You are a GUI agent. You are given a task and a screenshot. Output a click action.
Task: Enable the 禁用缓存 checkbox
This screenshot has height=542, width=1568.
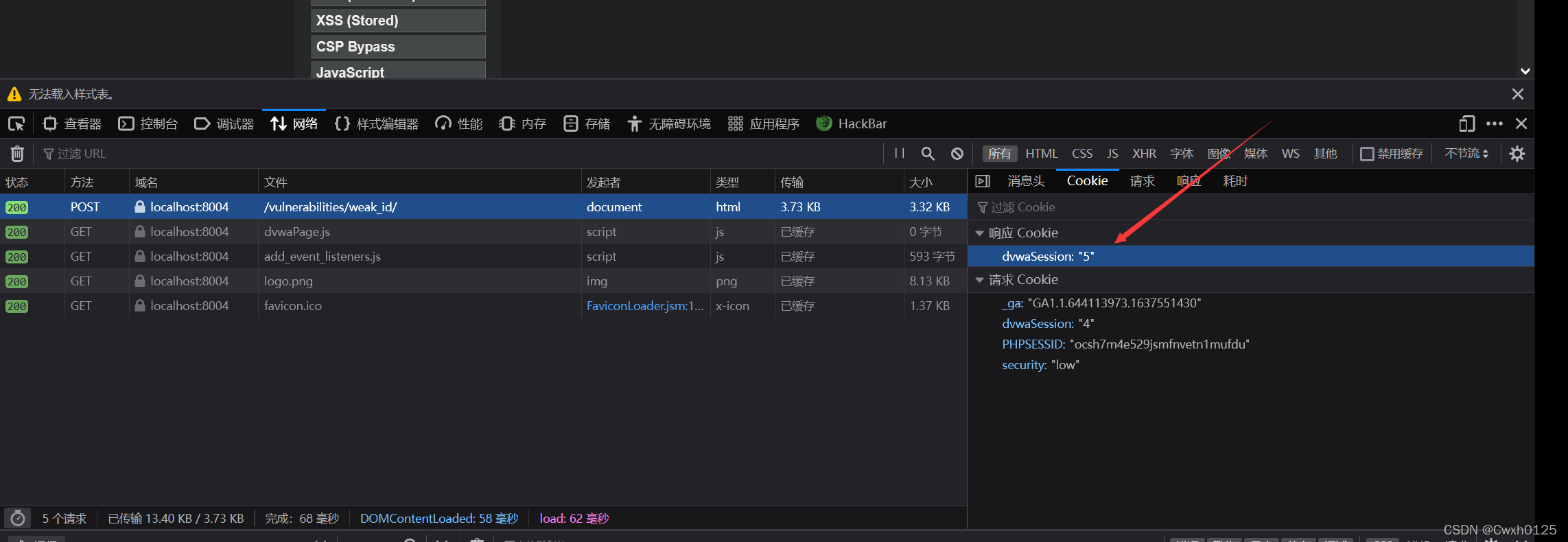pos(1367,154)
